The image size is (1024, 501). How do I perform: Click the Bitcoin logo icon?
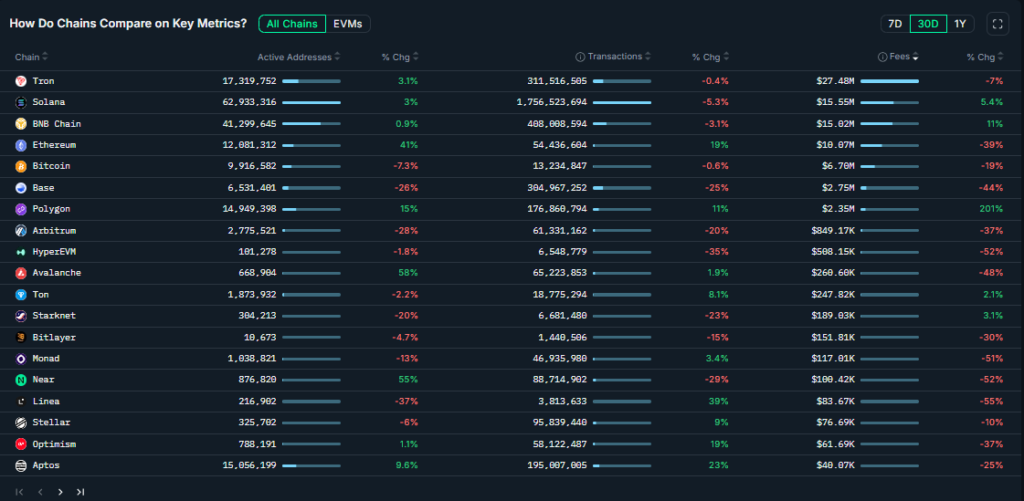point(21,166)
